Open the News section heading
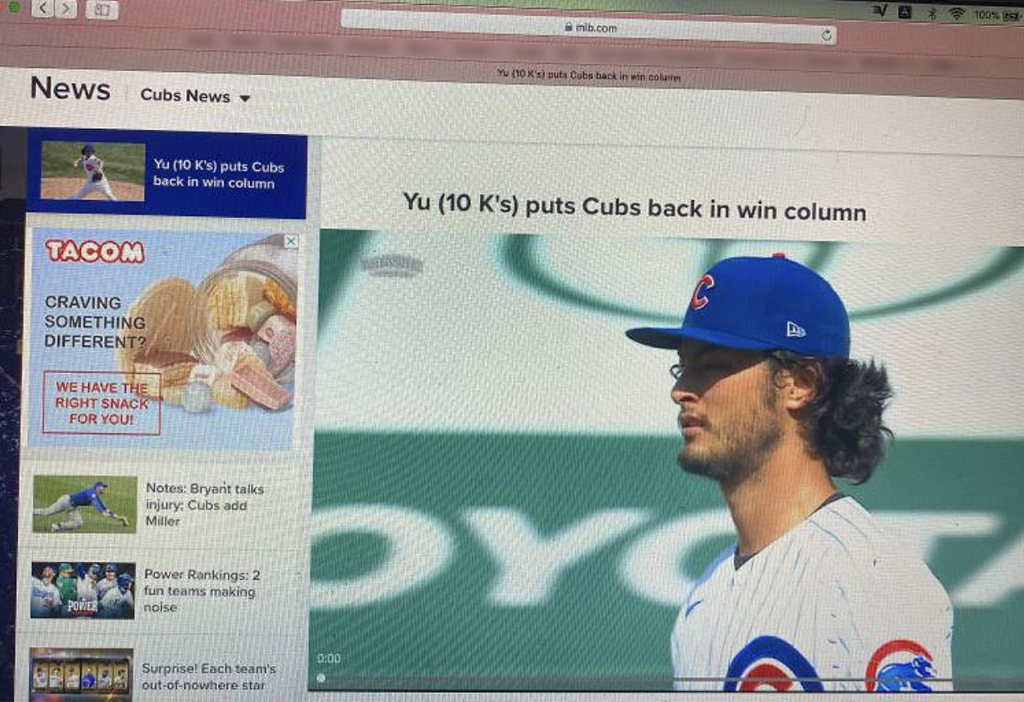Image resolution: width=1024 pixels, height=702 pixels. [x=71, y=89]
